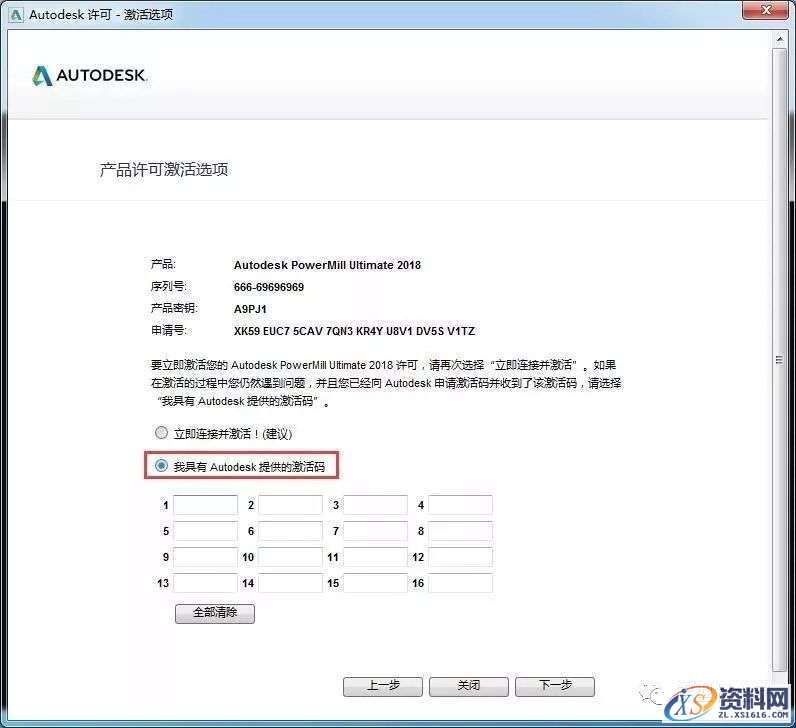Click the 全部清除 (clear all) button

(x=215, y=613)
